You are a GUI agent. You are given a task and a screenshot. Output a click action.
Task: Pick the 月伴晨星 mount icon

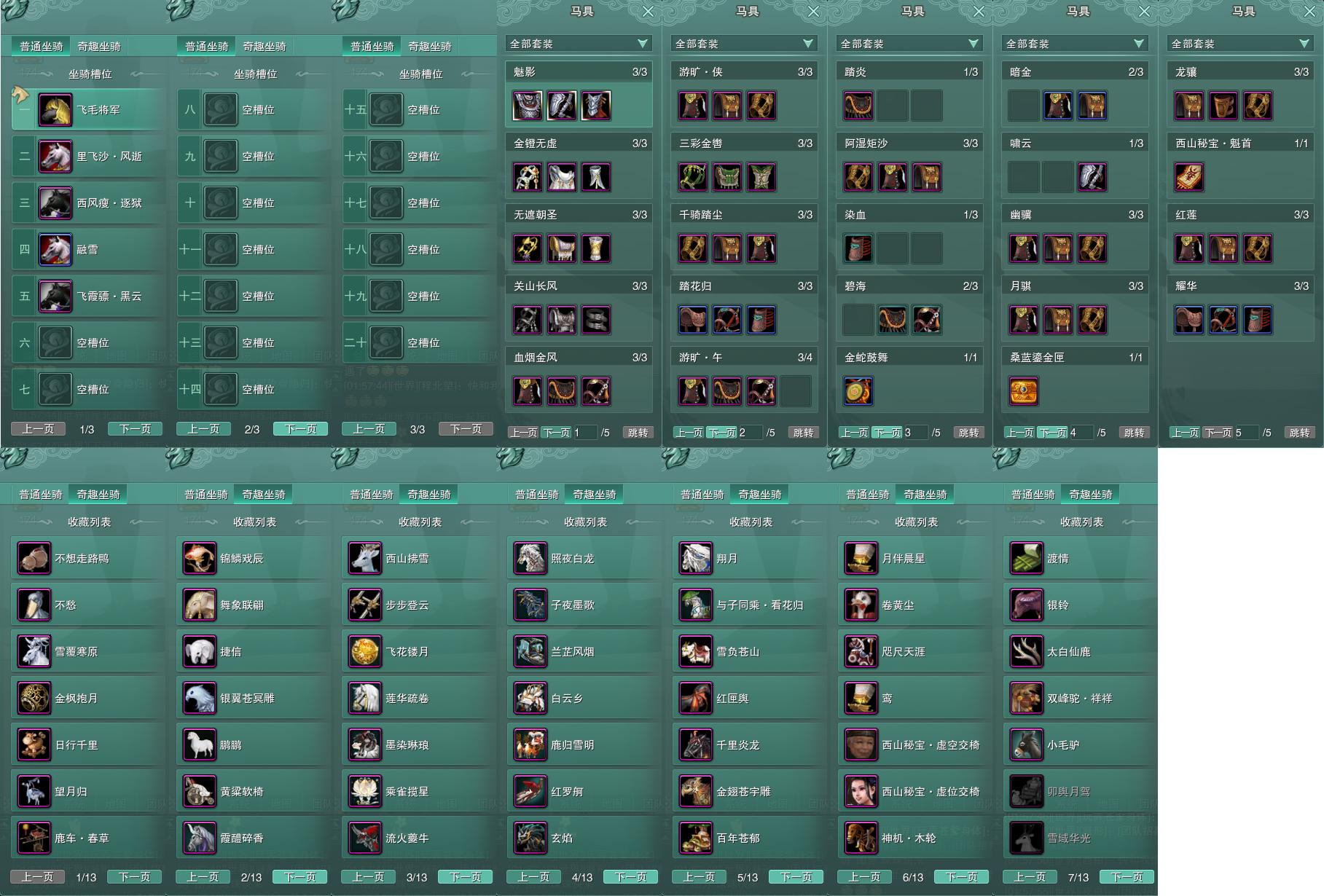[x=861, y=559]
